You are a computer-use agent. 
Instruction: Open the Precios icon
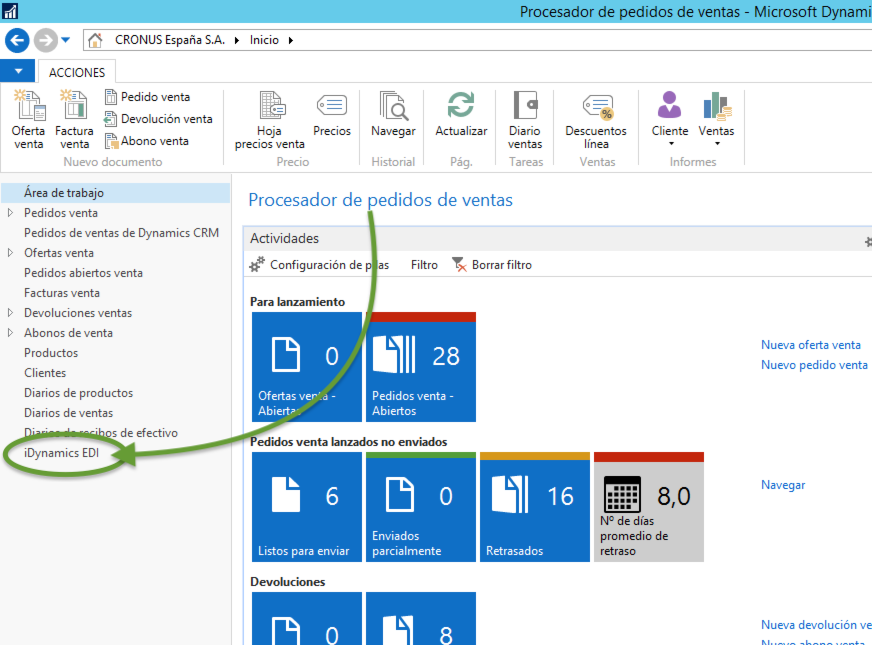coord(332,115)
